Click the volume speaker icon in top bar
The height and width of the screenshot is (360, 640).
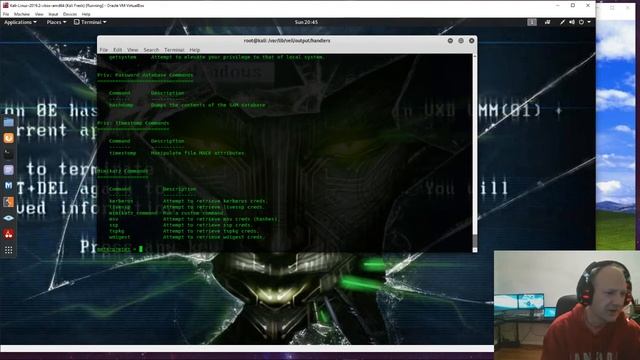572,22
